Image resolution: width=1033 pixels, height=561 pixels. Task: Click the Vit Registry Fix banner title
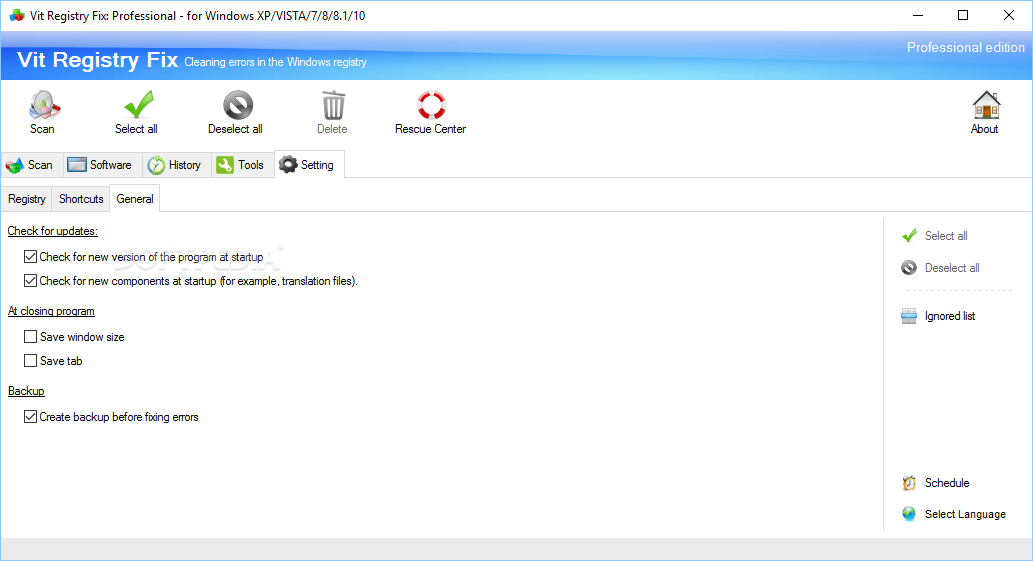[98, 60]
